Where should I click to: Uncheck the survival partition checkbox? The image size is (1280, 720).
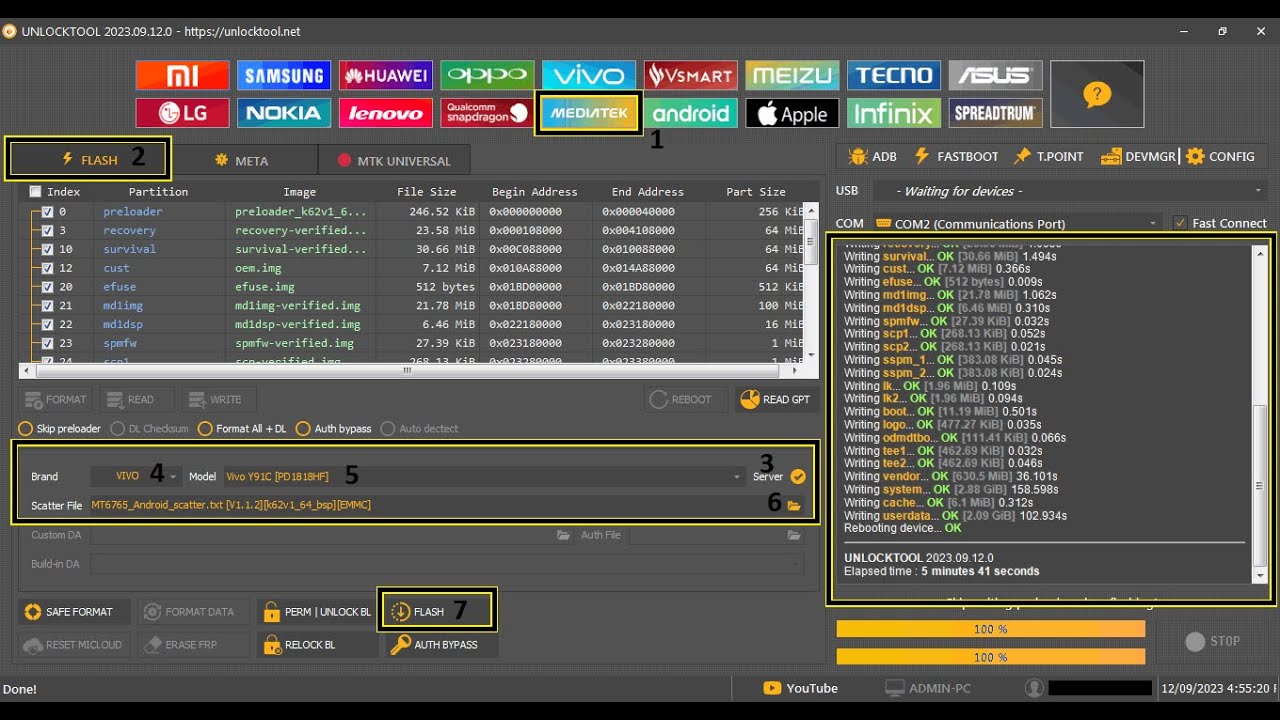pyautogui.click(x=47, y=249)
